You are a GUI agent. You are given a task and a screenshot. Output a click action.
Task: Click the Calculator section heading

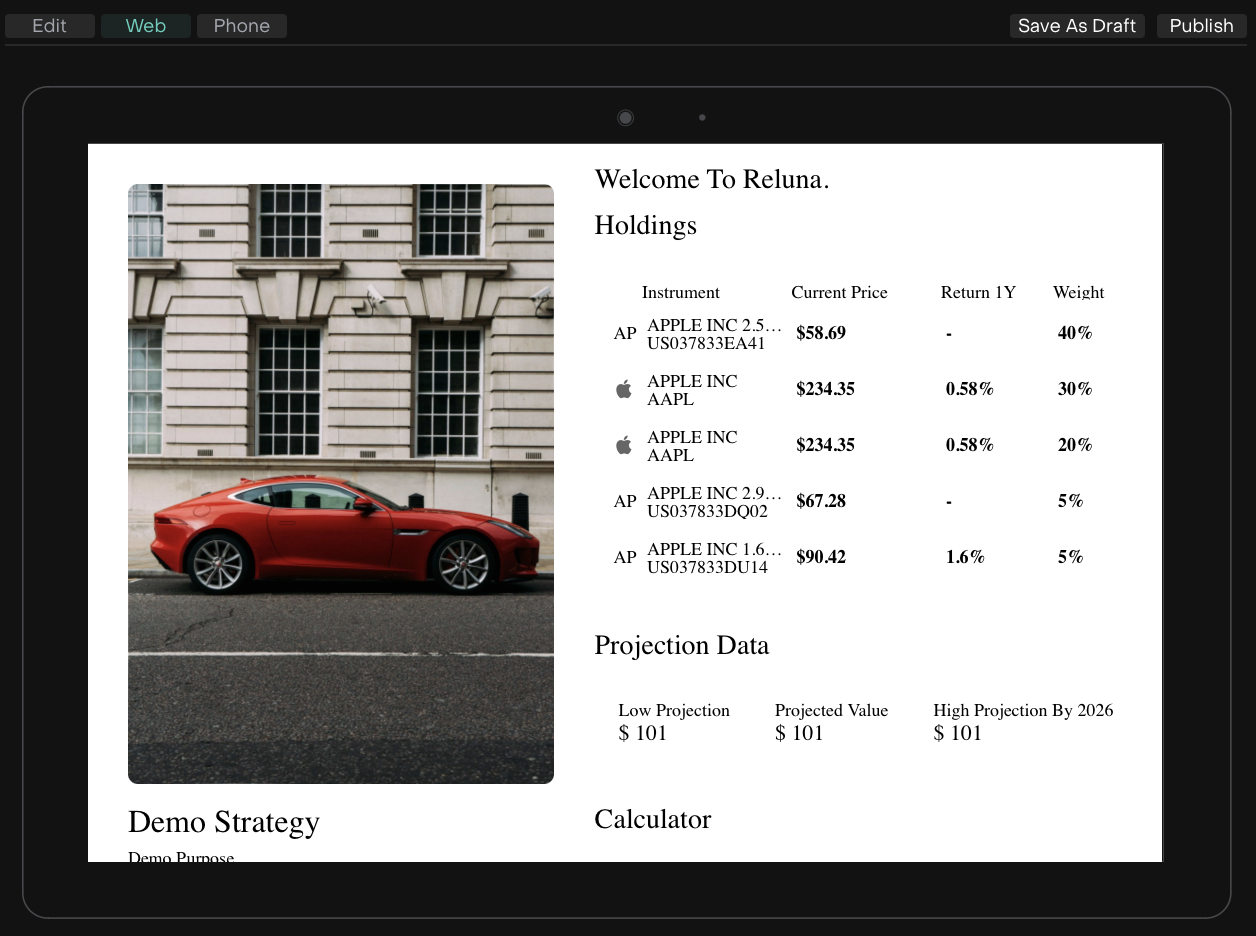[x=652, y=820]
